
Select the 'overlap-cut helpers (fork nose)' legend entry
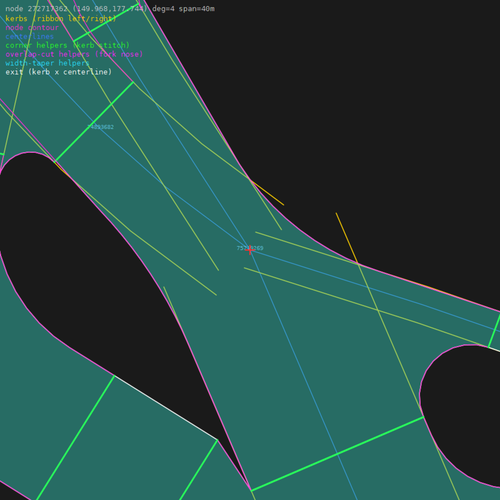pyautogui.click(x=74, y=54)
